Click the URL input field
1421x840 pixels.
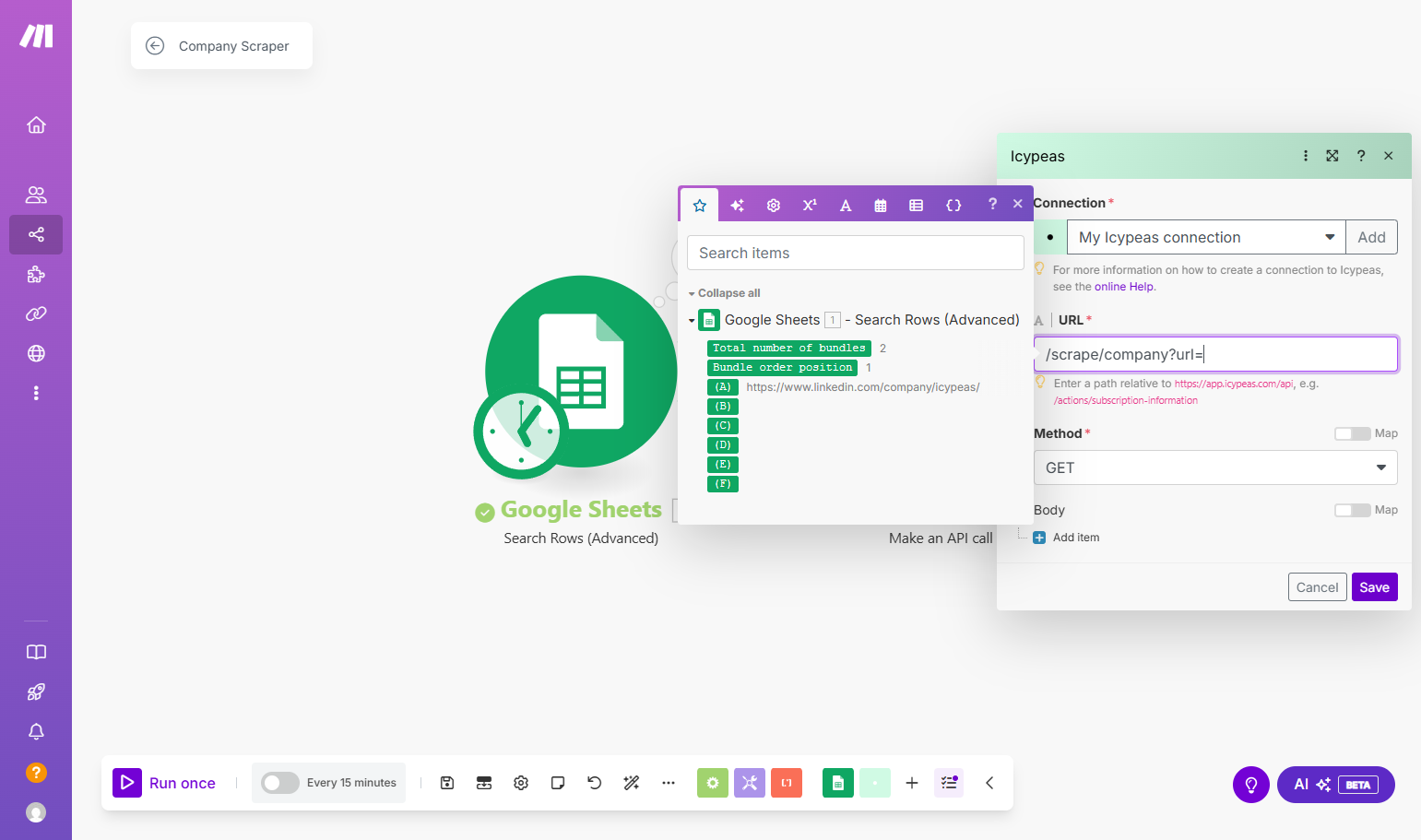pos(1215,354)
